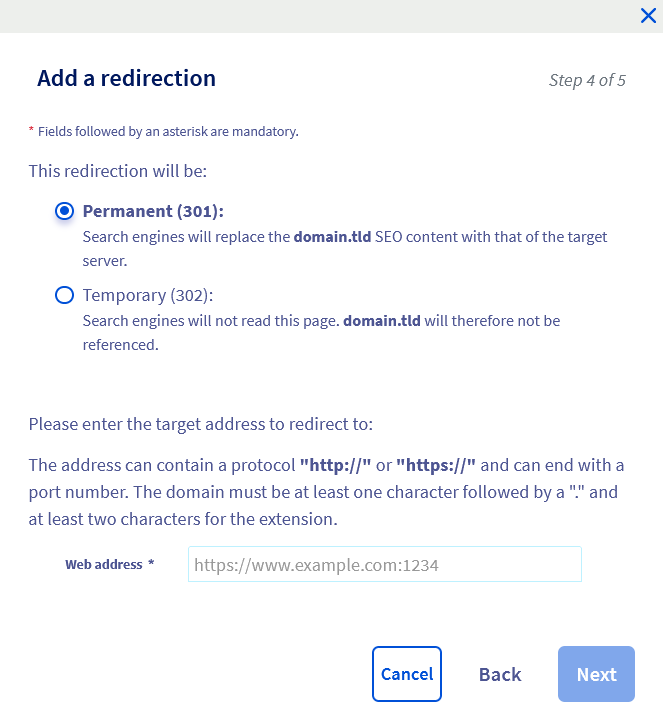Click the "Web address *" field label
This screenshot has height=709, width=663.
(110, 565)
